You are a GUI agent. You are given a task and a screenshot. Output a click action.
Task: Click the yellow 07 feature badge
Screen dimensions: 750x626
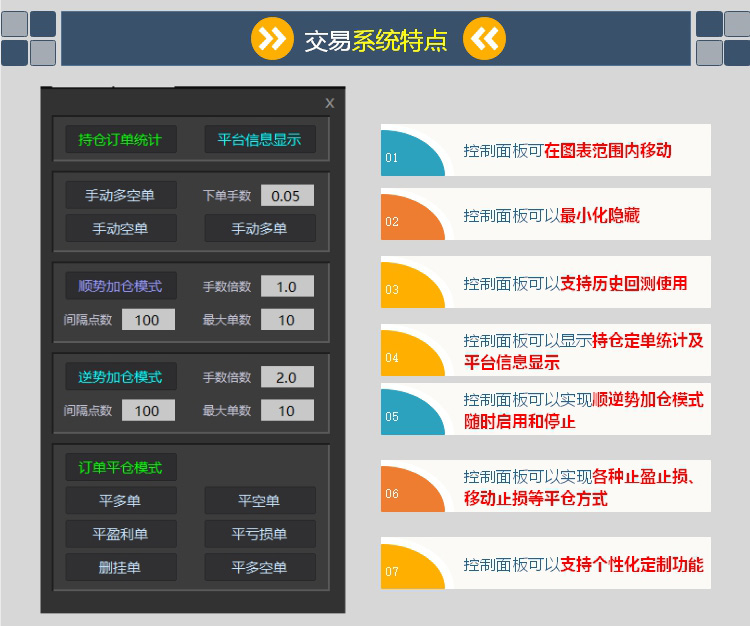[x=412, y=566]
